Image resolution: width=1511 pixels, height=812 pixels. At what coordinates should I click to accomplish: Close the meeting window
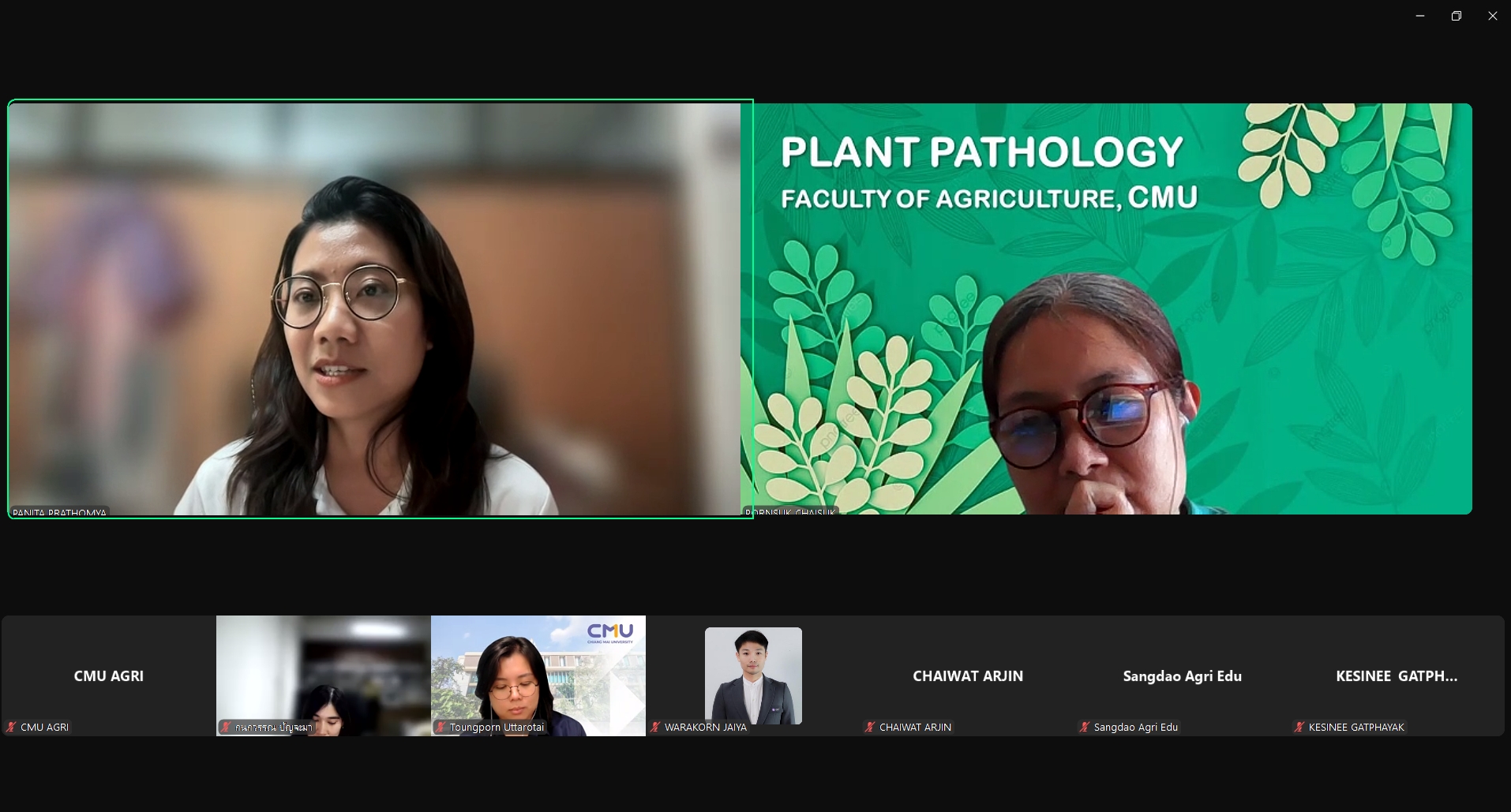[1493, 16]
